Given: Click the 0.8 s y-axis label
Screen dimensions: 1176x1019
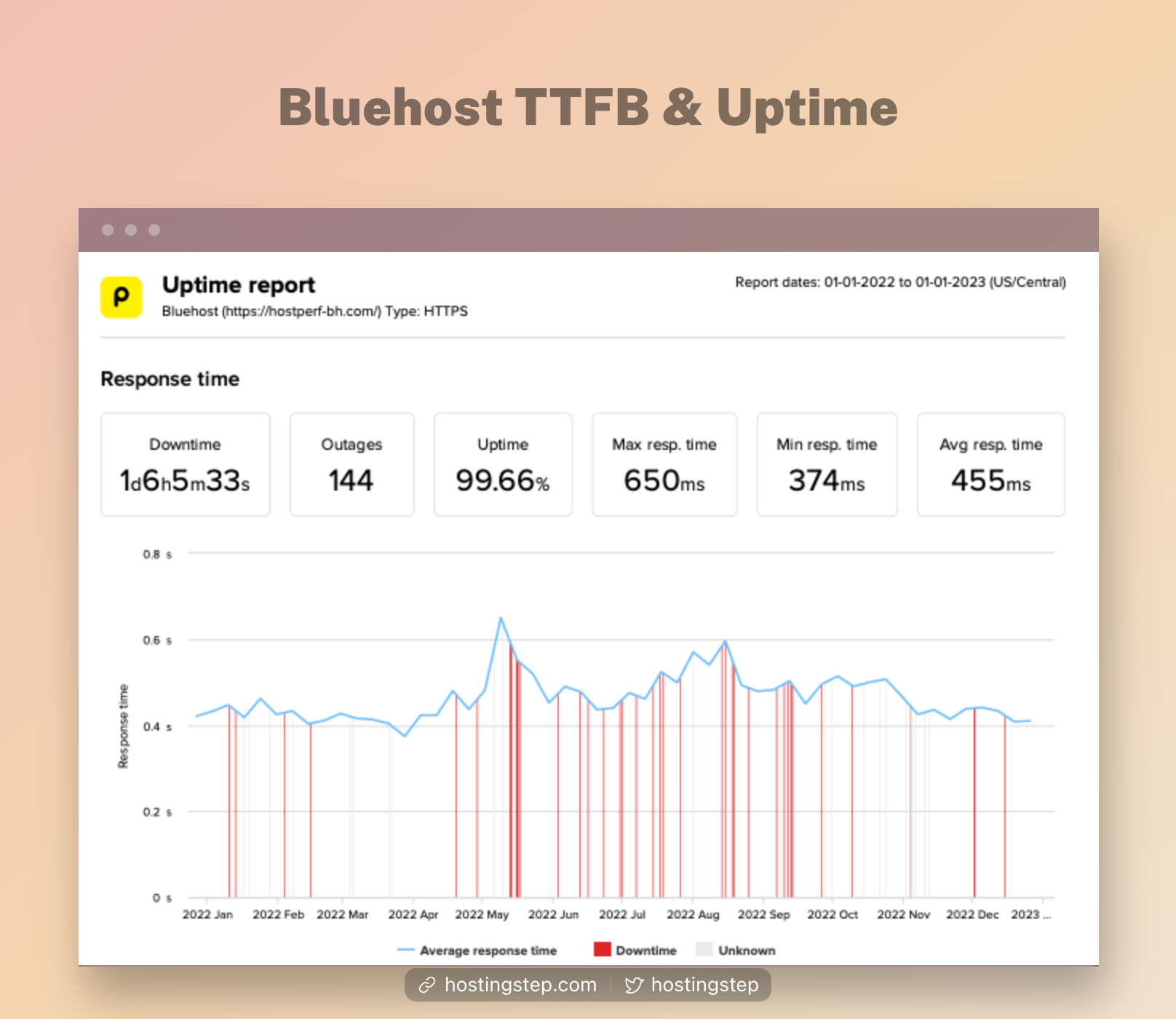Looking at the screenshot, I should (157, 555).
